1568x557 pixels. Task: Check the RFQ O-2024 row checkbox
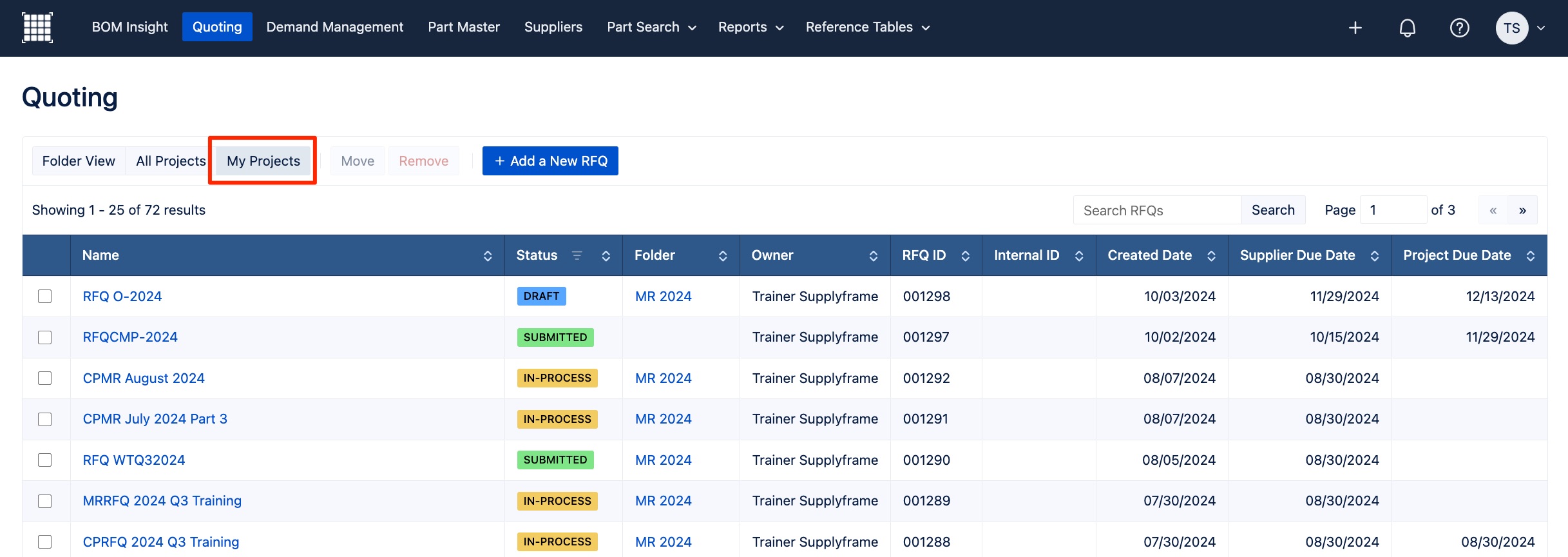(44, 296)
